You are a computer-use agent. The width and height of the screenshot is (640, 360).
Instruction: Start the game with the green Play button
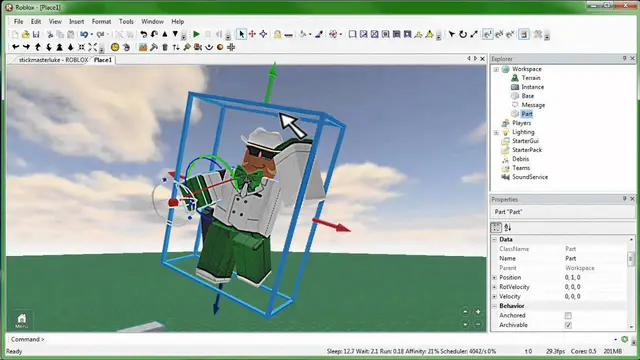tap(196, 34)
